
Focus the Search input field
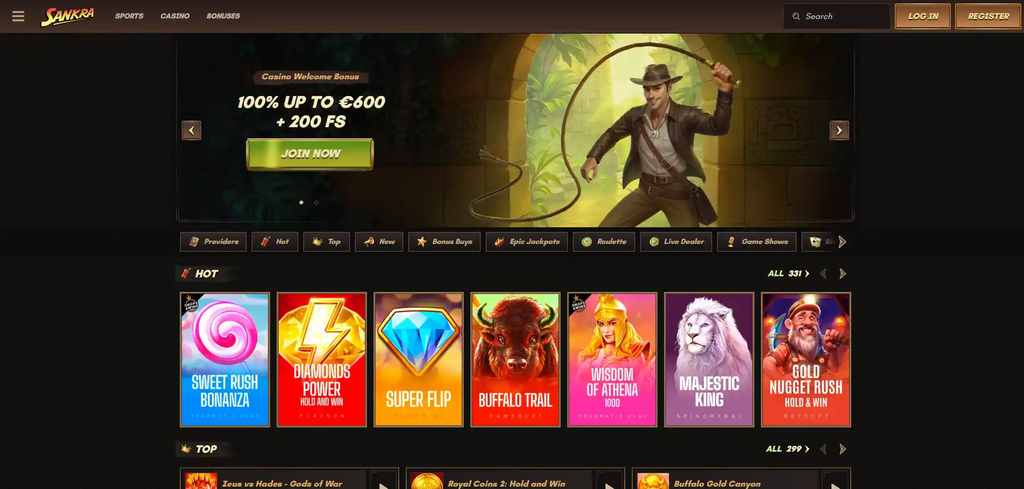point(837,16)
